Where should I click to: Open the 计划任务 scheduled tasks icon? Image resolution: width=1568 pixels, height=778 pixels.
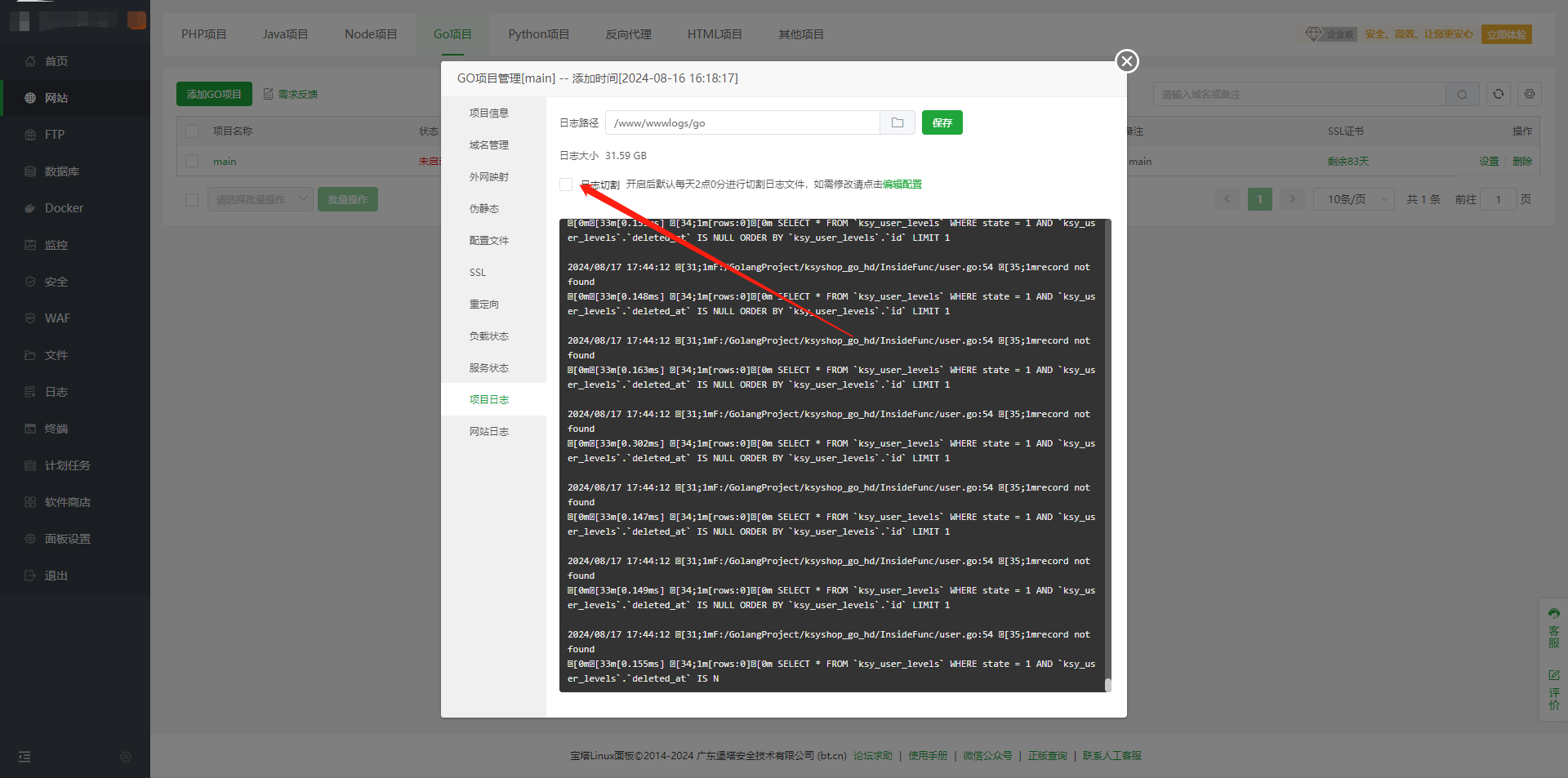click(30, 465)
